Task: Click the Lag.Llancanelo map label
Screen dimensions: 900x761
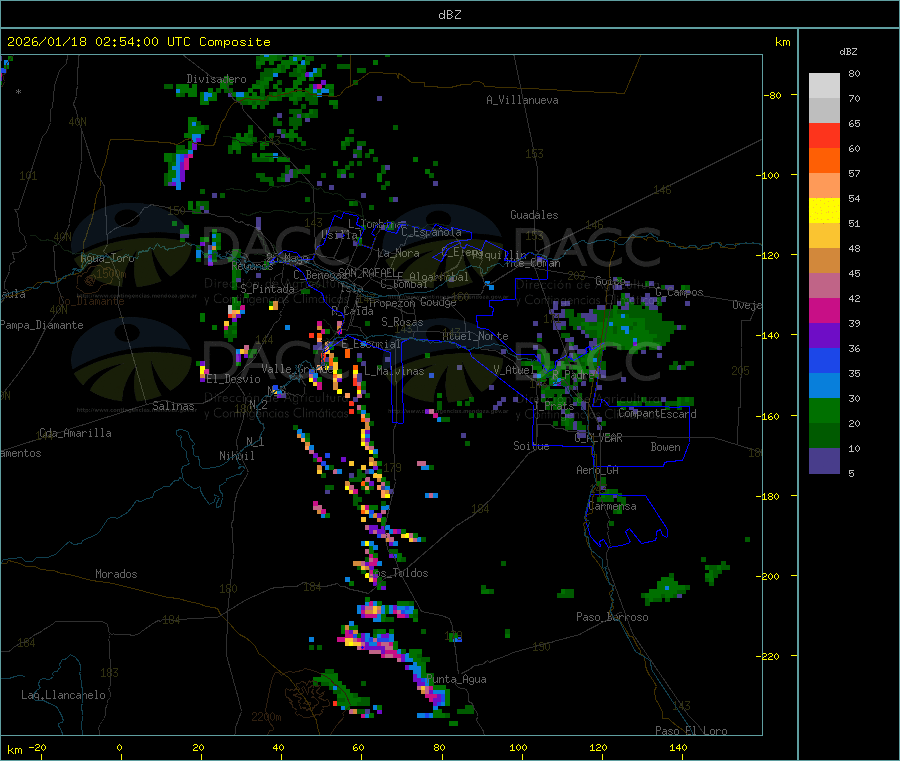Action: (x=63, y=695)
